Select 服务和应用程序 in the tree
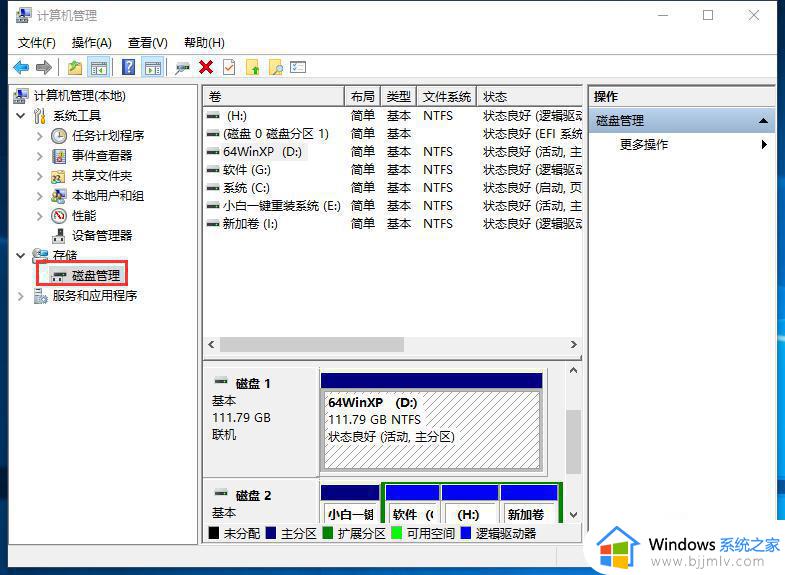Image resolution: width=785 pixels, height=575 pixels. [x=95, y=296]
